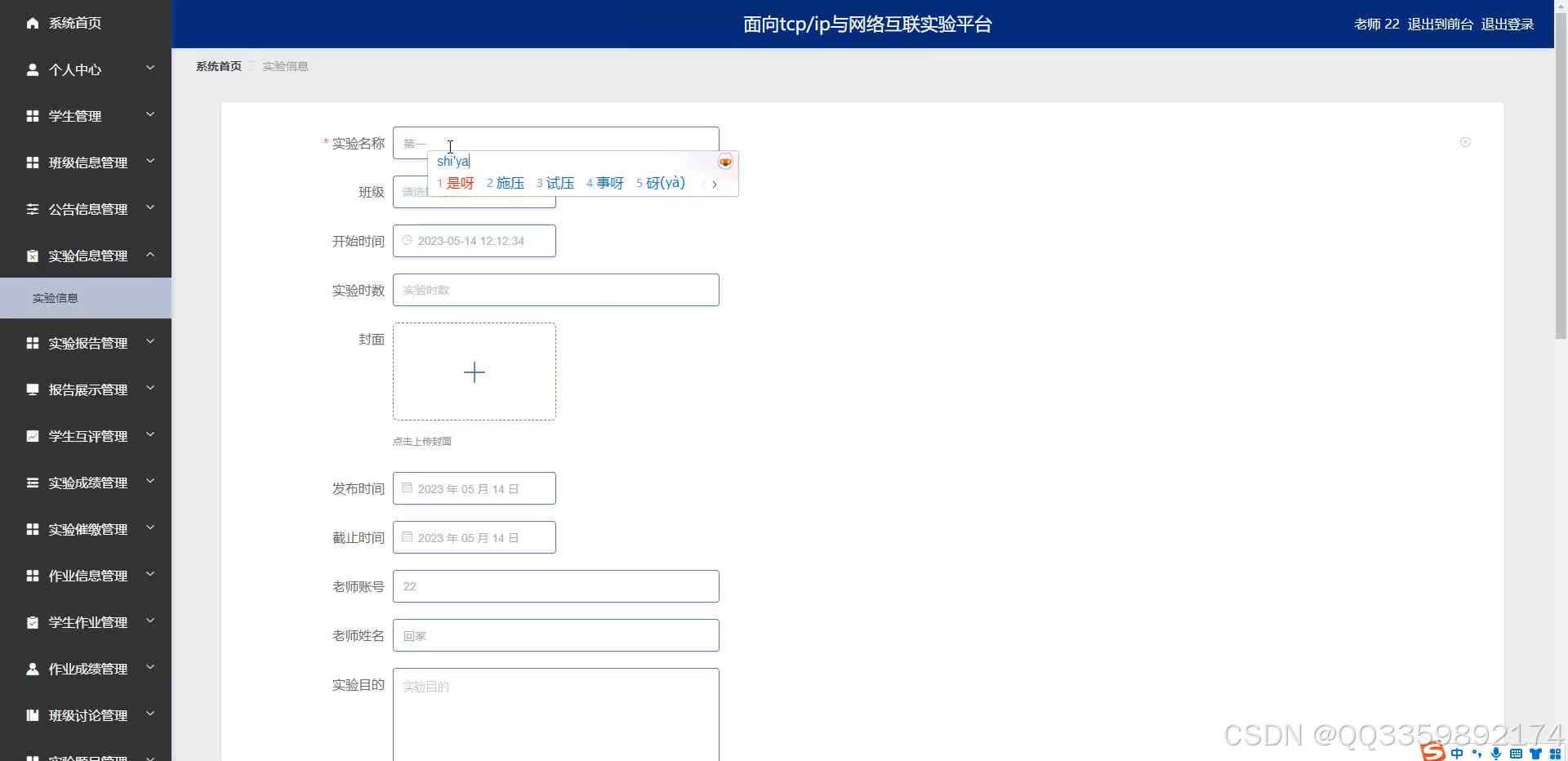Expand the 班级信息管理 menu chevron

pos(150,161)
